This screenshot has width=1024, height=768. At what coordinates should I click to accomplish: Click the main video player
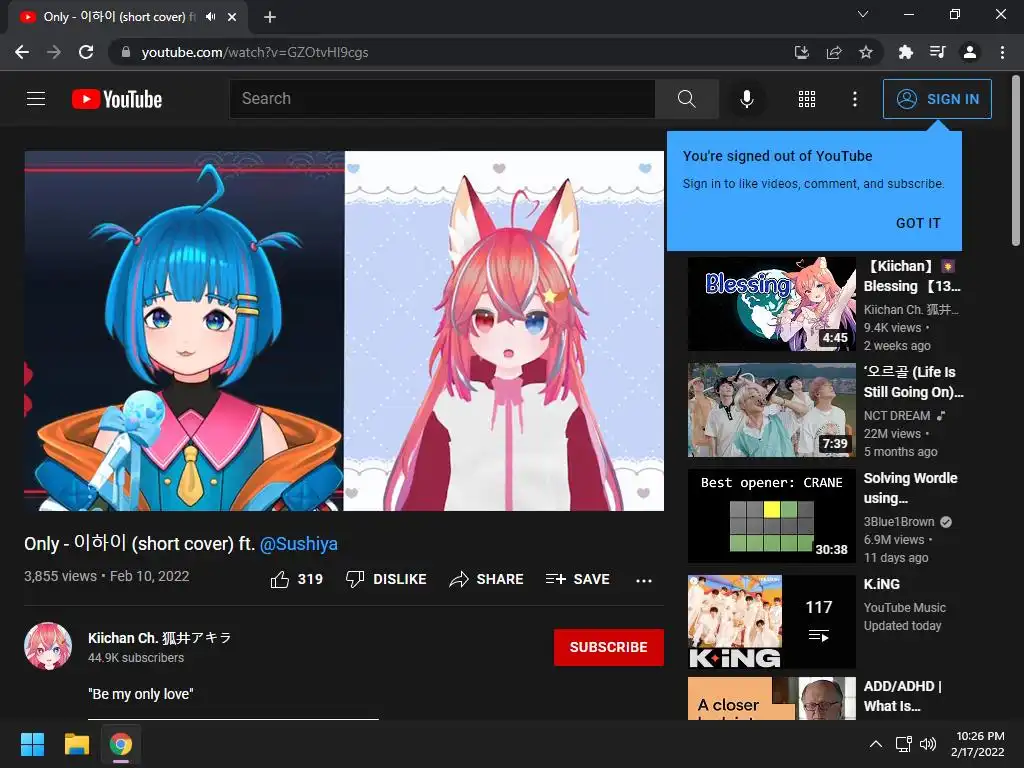click(344, 331)
